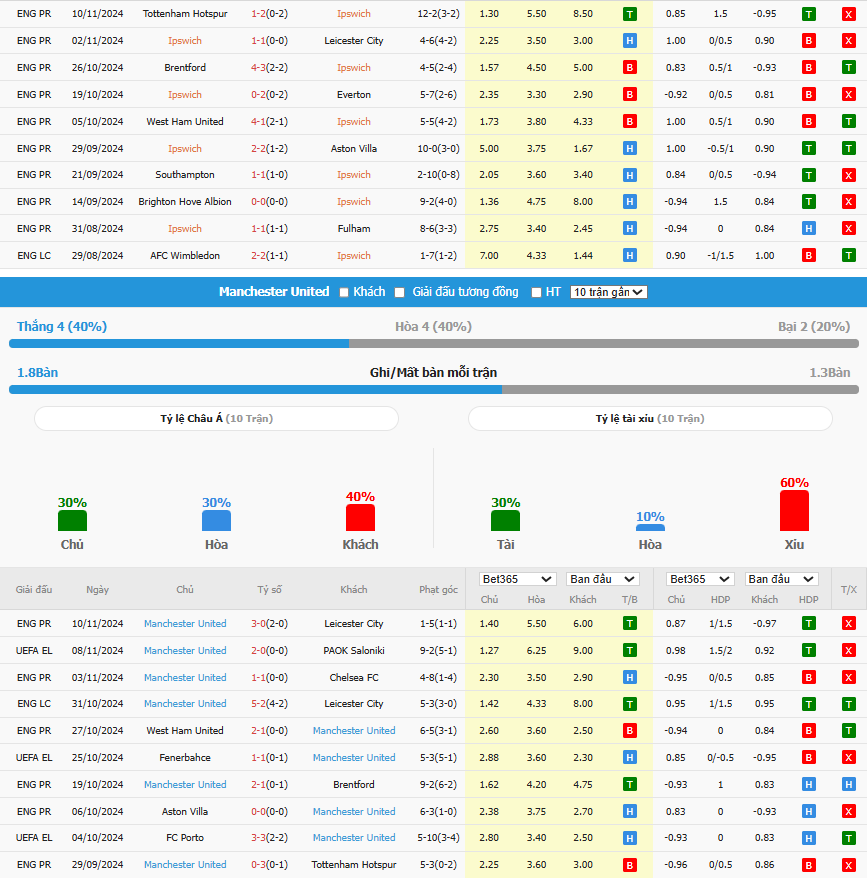
Task: Open Ipswich link in the 02/11/2024 Leicester row
Action: point(185,40)
